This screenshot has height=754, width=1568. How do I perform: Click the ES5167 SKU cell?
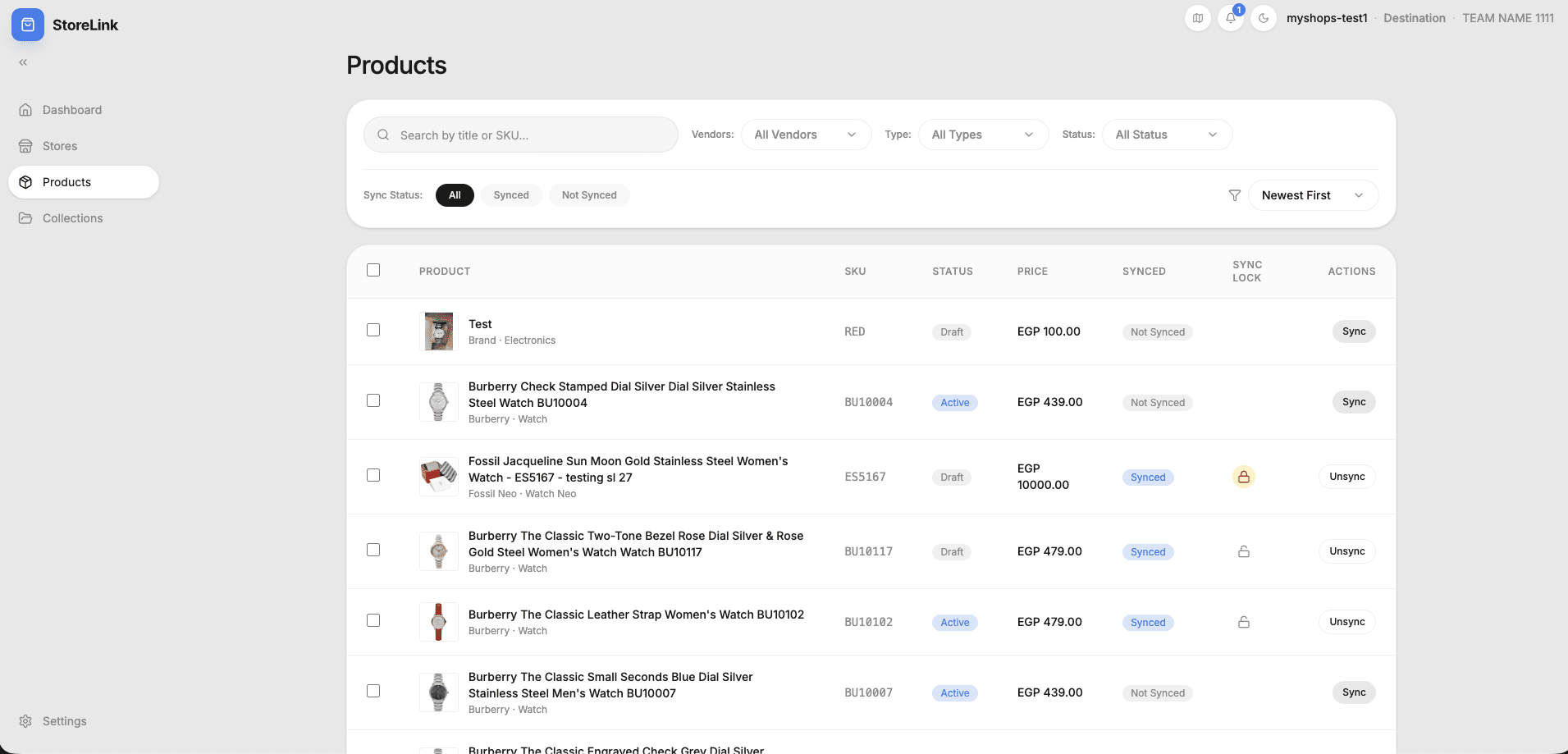(865, 477)
